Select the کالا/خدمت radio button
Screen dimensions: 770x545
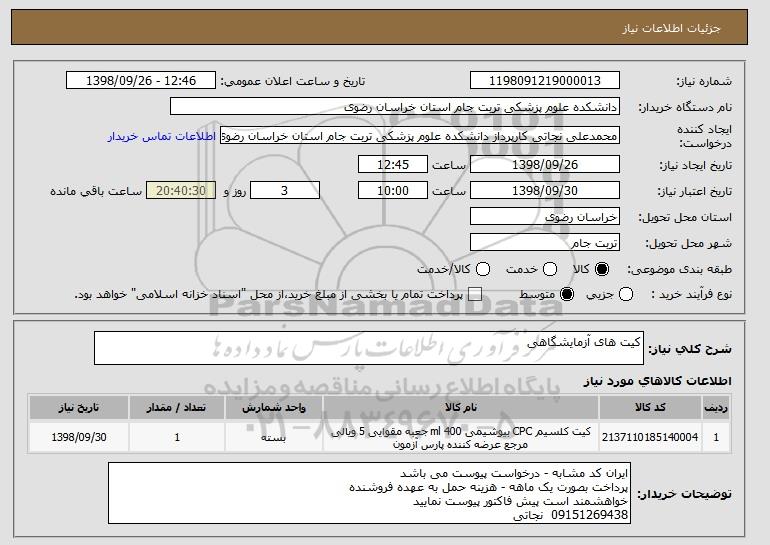point(483,269)
